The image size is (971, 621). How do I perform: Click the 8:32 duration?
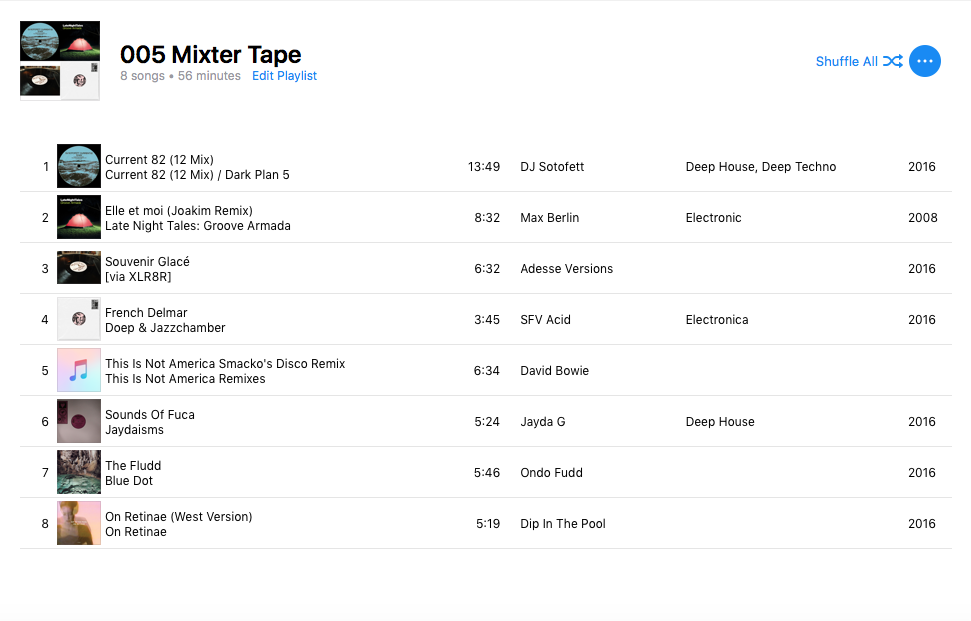coord(487,218)
